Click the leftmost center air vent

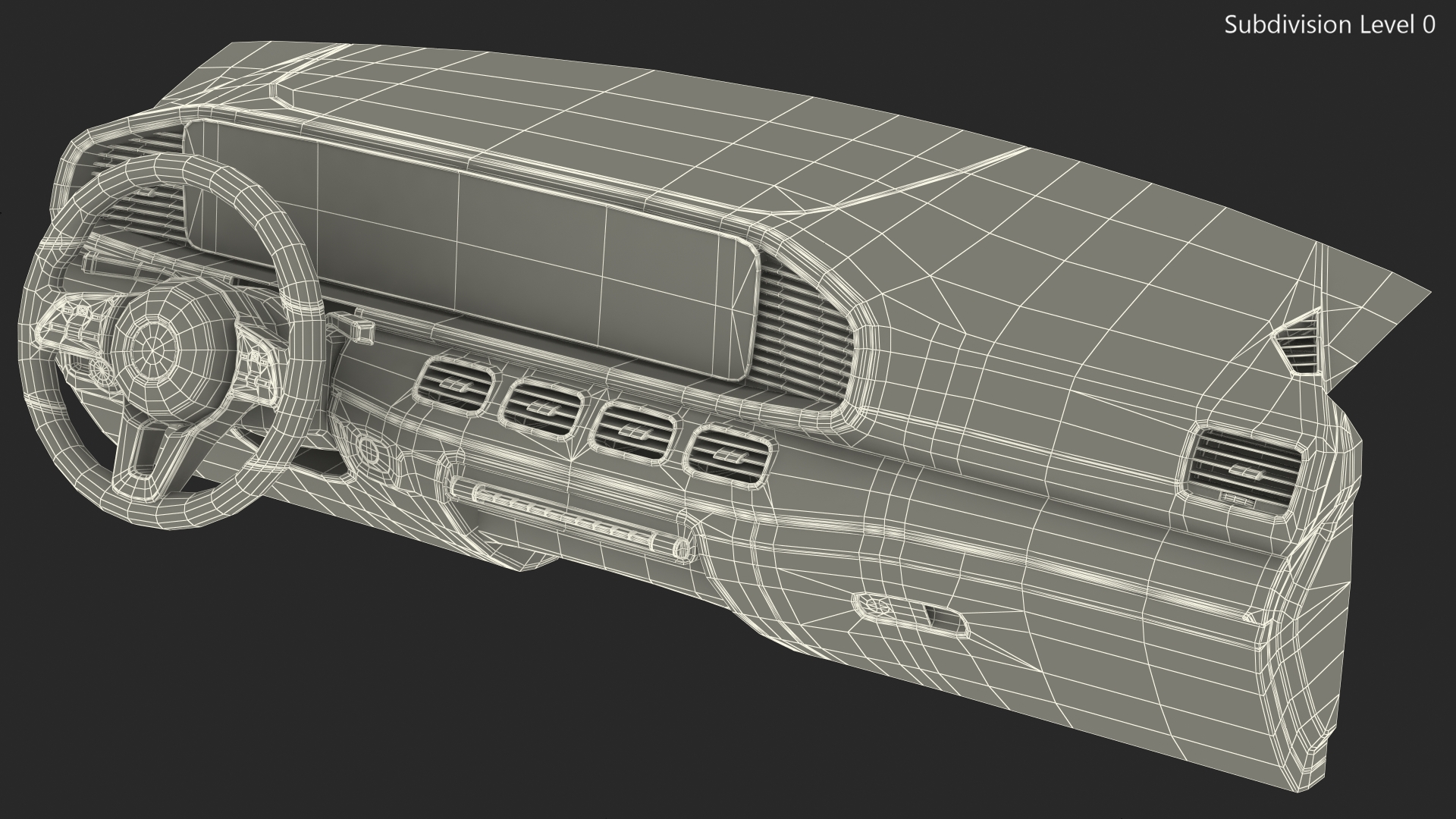pyautogui.click(x=454, y=386)
